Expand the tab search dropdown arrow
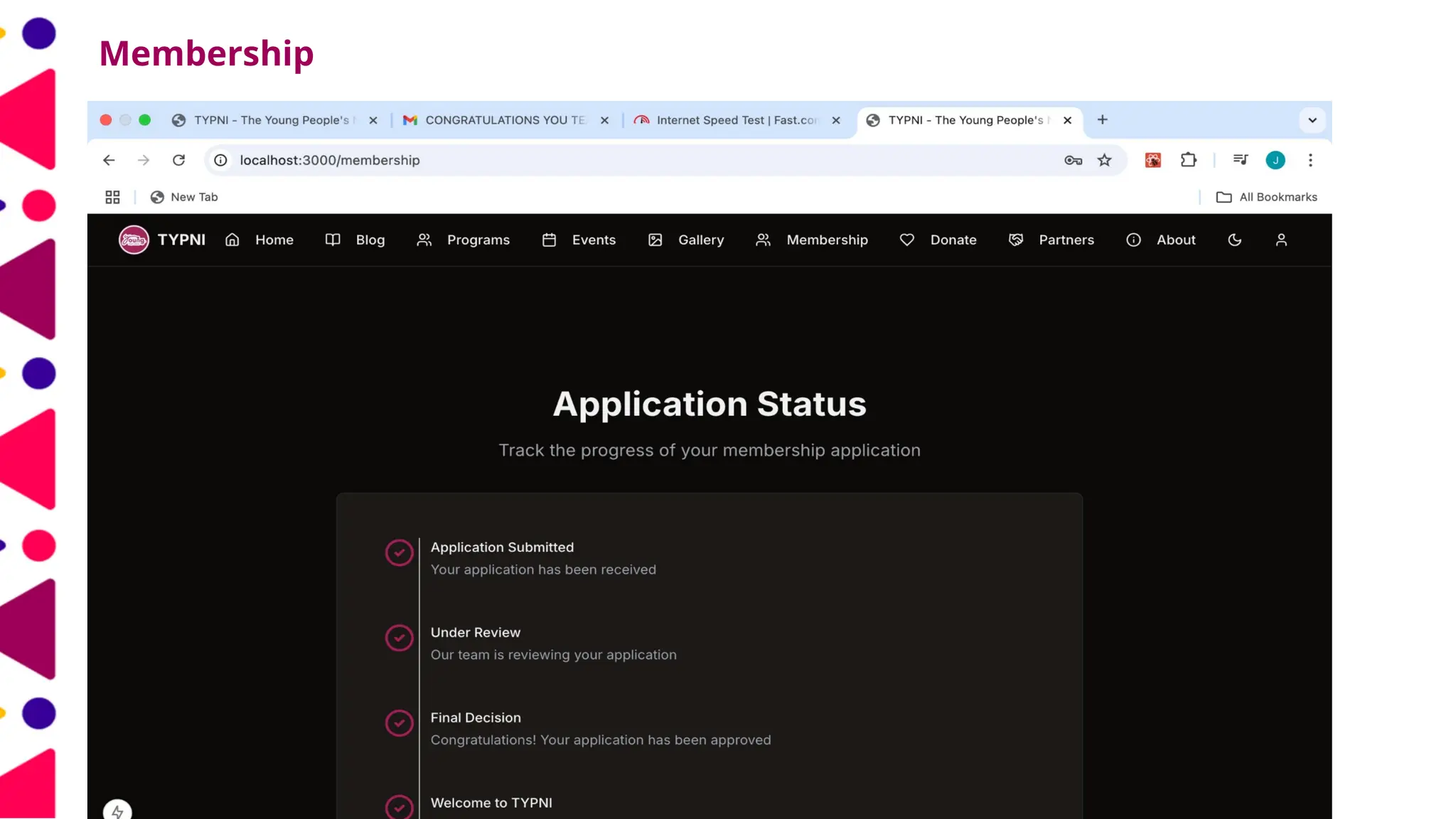Image resolution: width=1456 pixels, height=819 pixels. click(1312, 120)
